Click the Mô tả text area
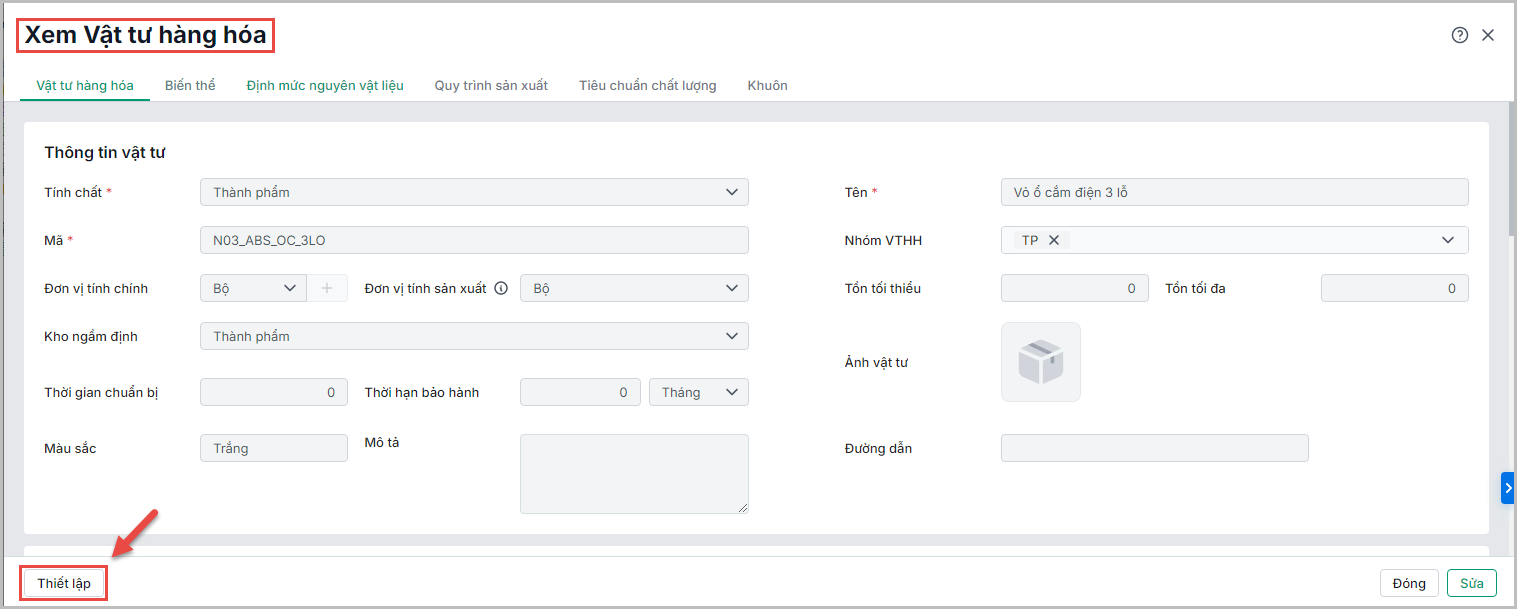The image size is (1517, 609). 634,473
